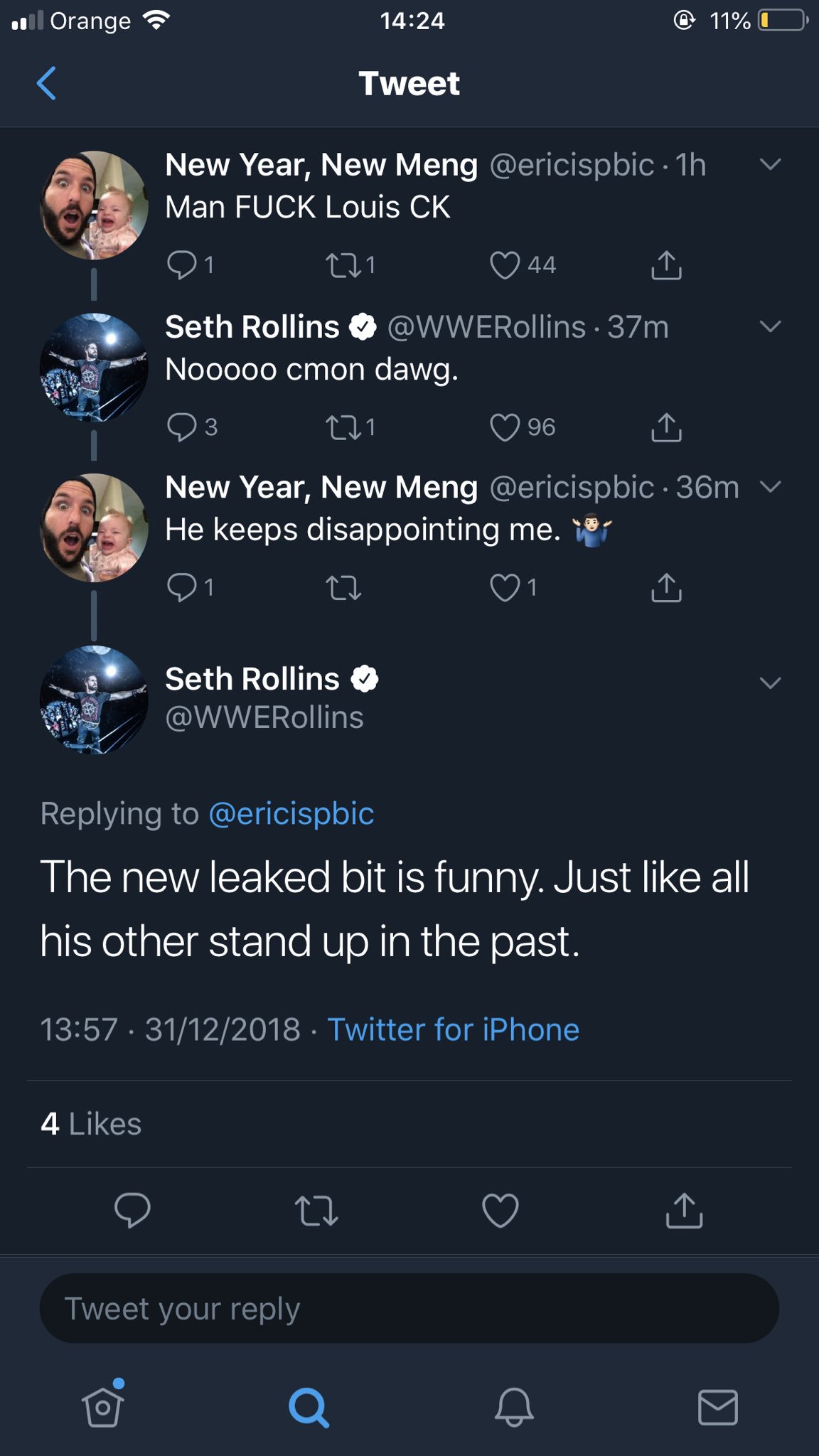Share the 'Nooooo cmon dawg.' tweet
The height and width of the screenshot is (1456, 819).
pos(666,427)
